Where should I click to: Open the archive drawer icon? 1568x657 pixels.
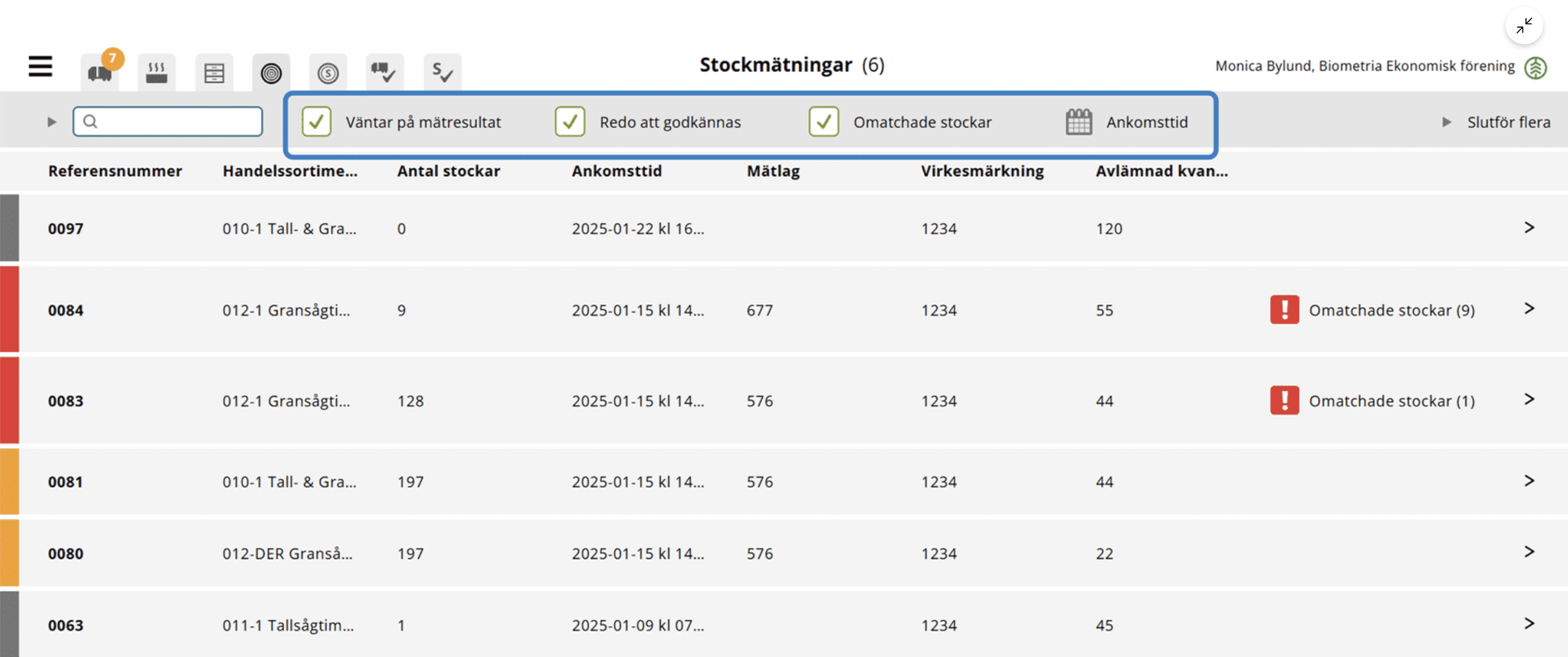(213, 73)
